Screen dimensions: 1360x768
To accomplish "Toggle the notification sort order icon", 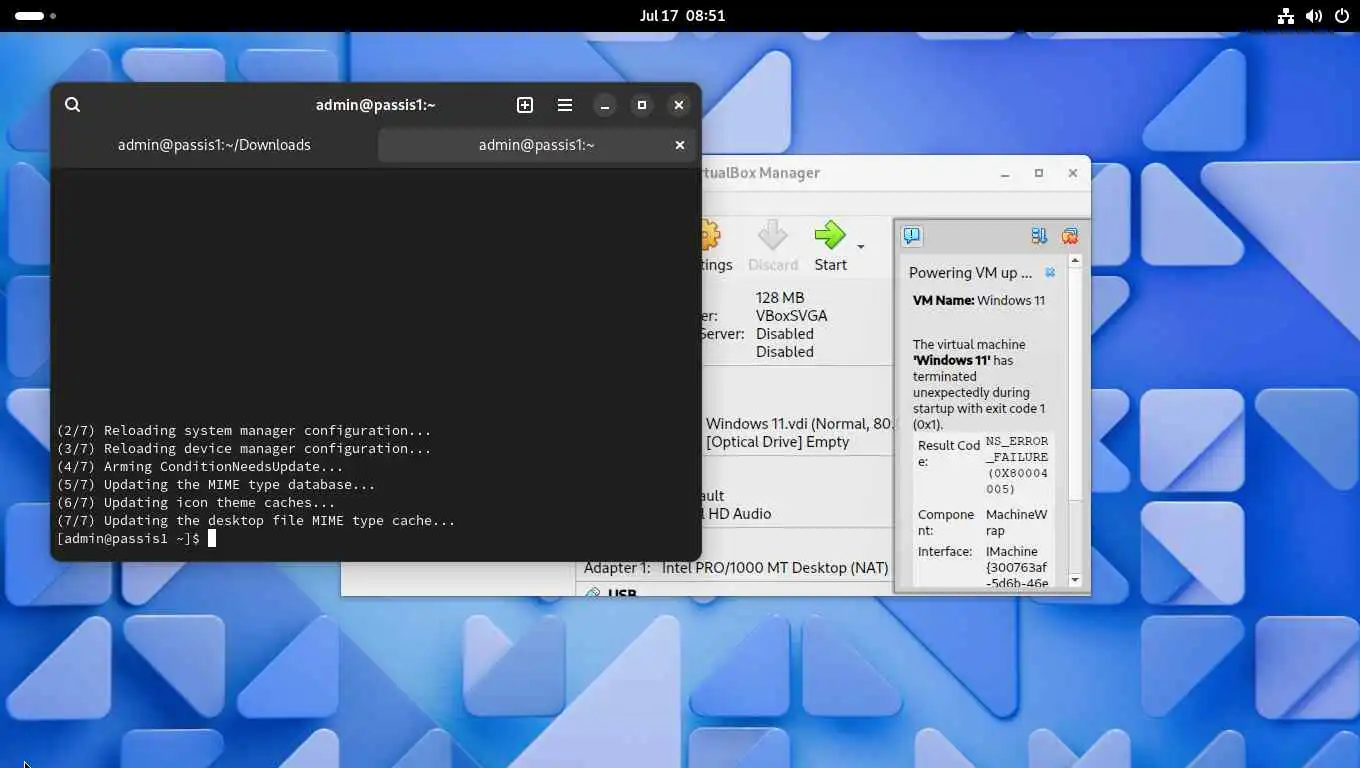I will coord(1039,236).
